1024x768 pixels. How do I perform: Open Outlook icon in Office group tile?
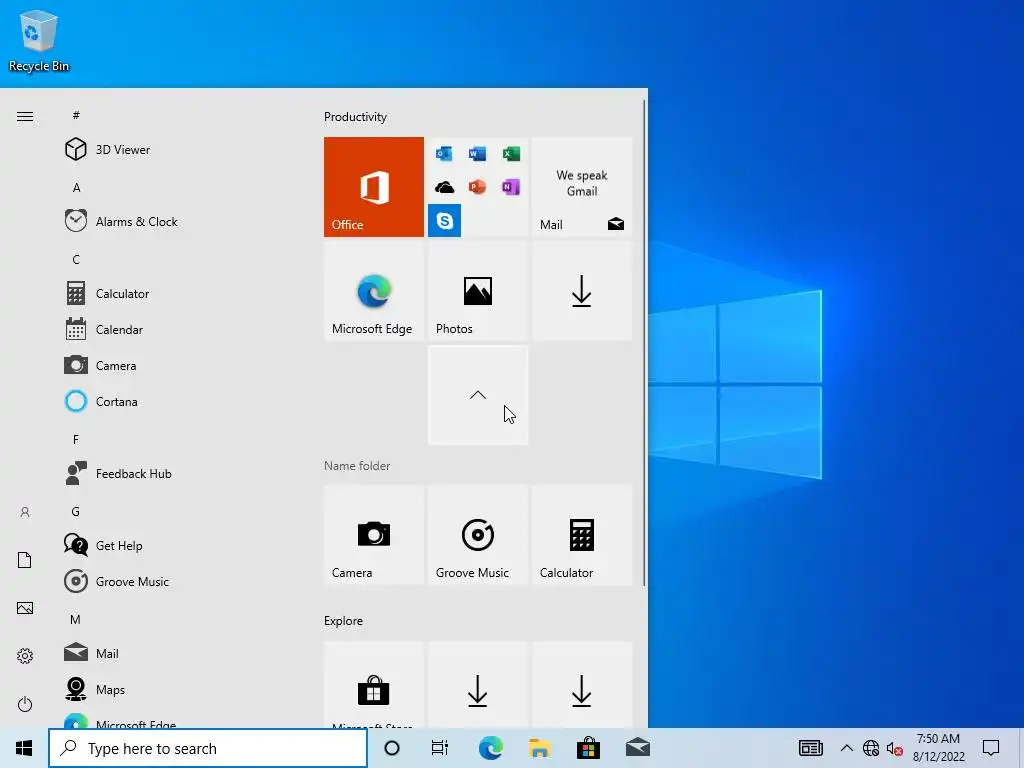444,153
